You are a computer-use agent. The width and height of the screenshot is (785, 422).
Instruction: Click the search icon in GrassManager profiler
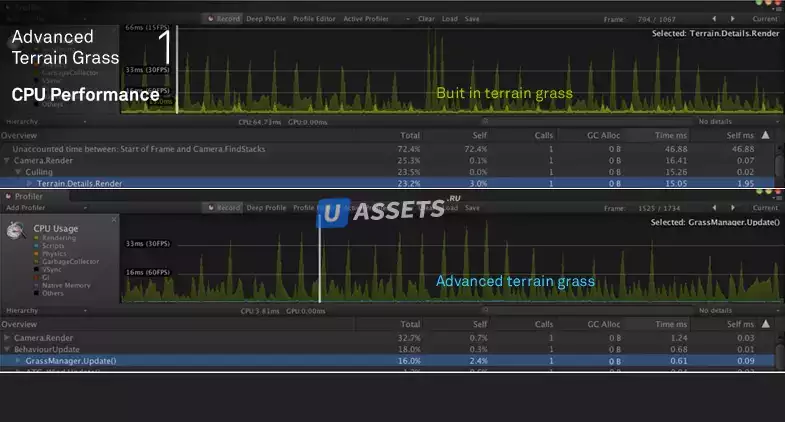485,310
